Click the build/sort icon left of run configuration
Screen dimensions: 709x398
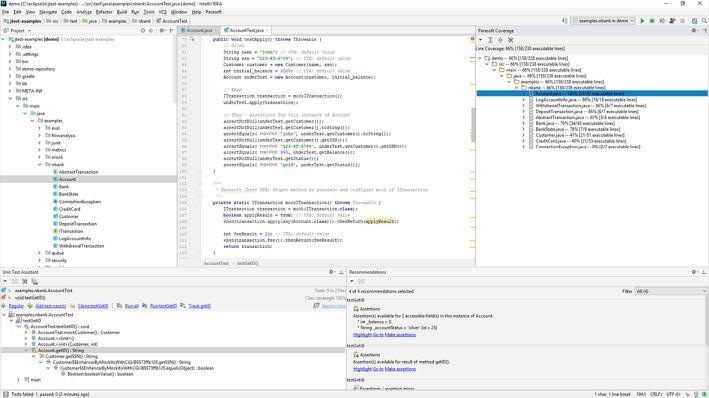tap(565, 21)
